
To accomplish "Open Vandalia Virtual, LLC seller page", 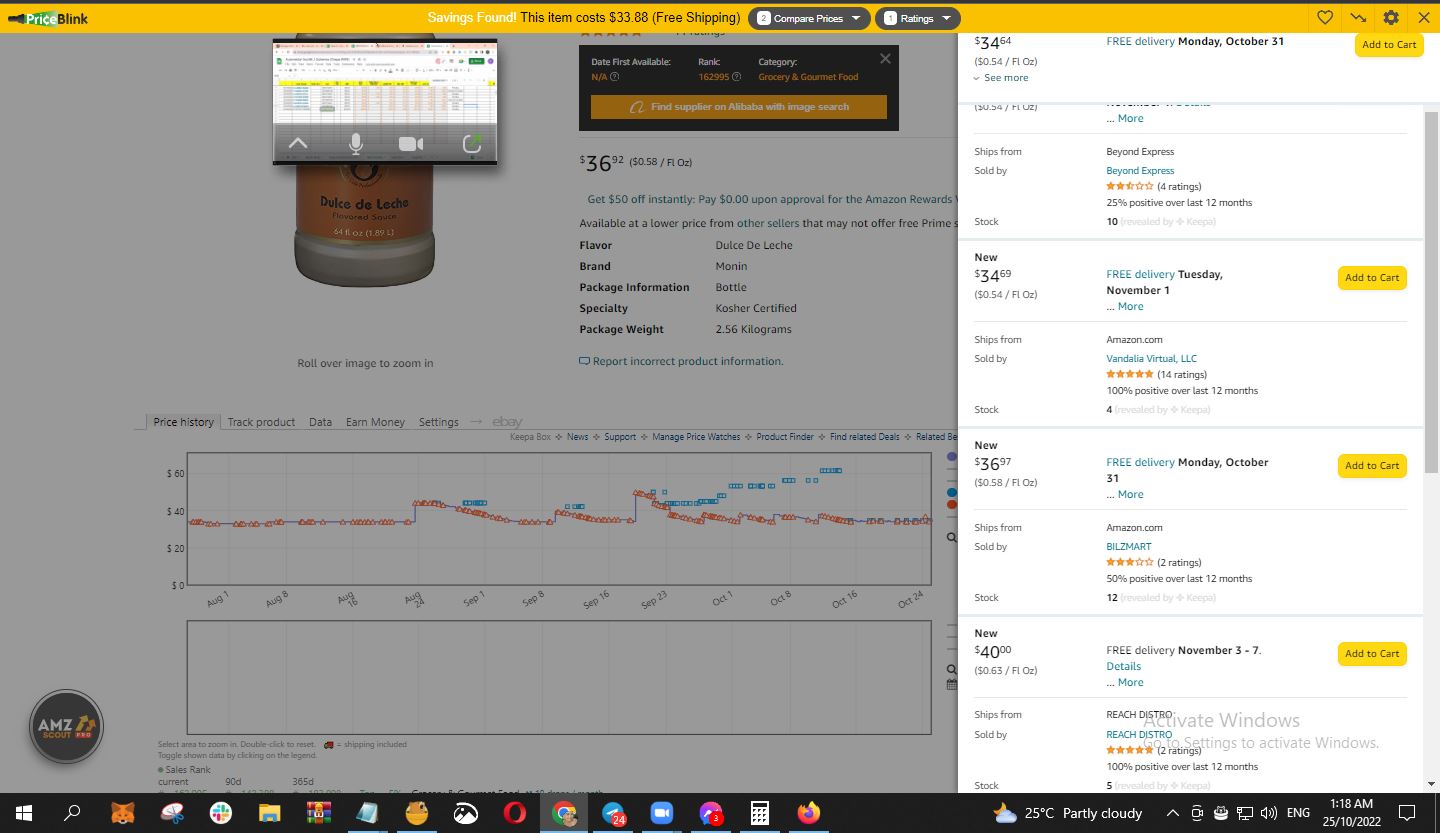I will (x=1151, y=359).
